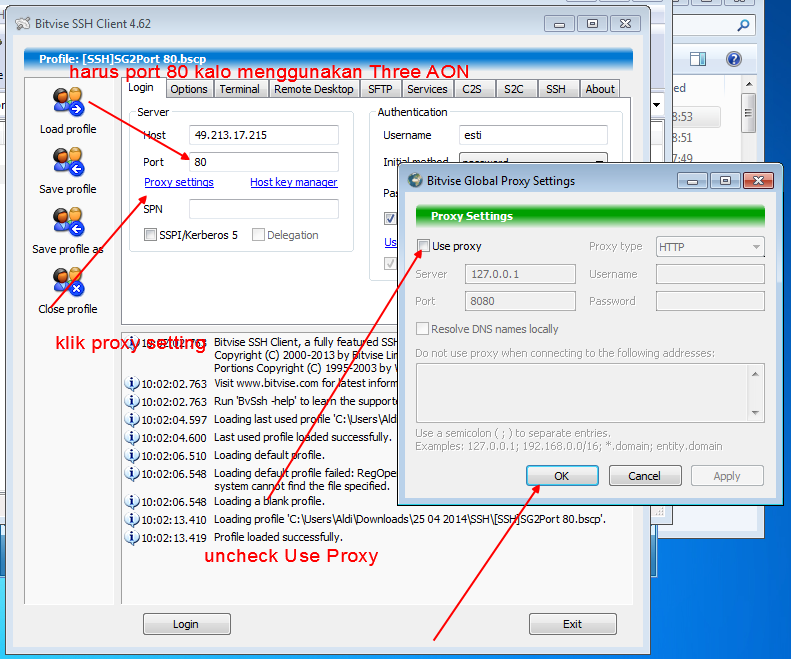
Task: Open the SFTP tab
Action: point(380,89)
